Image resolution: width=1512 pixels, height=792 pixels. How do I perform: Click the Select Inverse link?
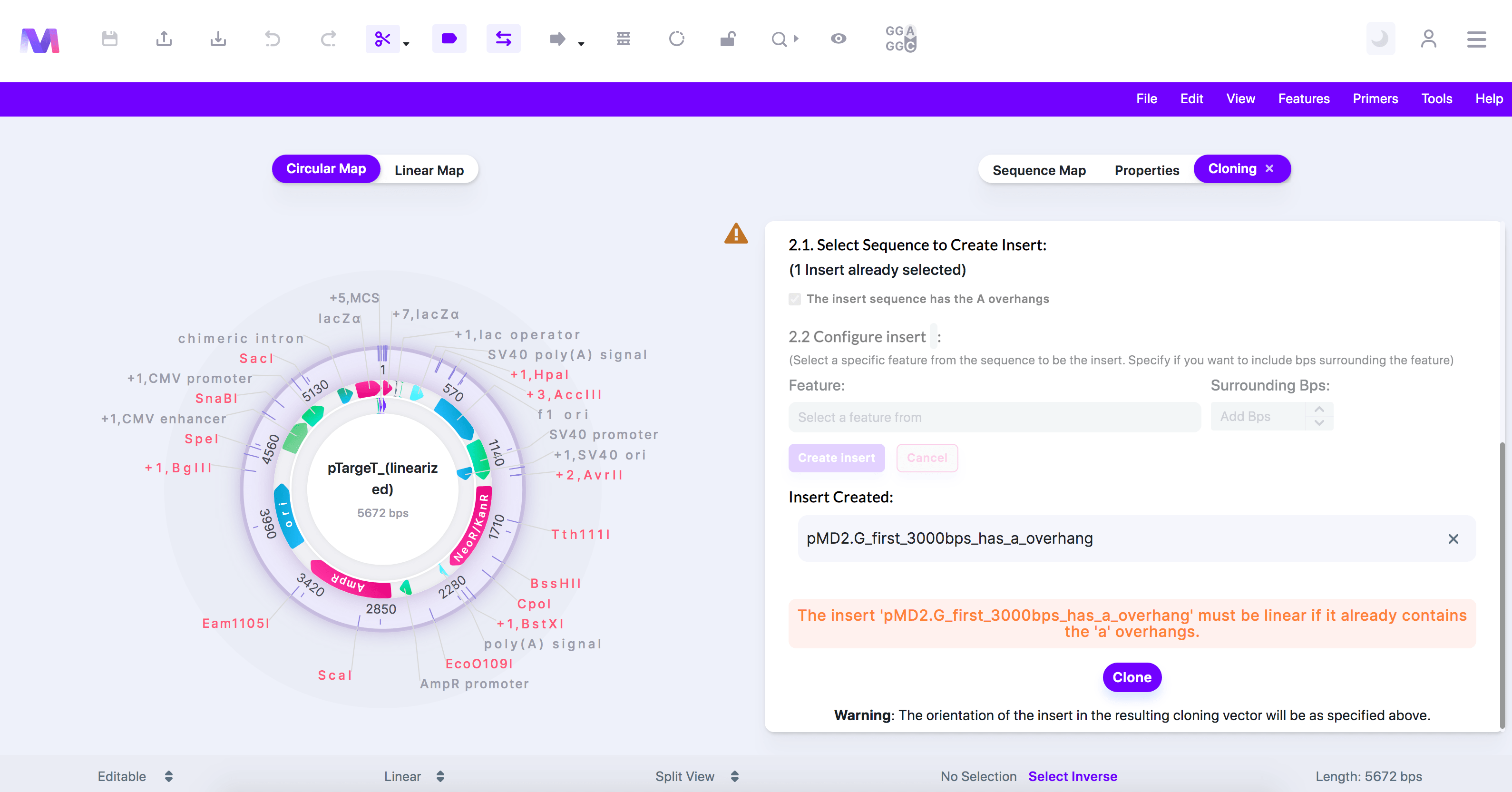1073,776
